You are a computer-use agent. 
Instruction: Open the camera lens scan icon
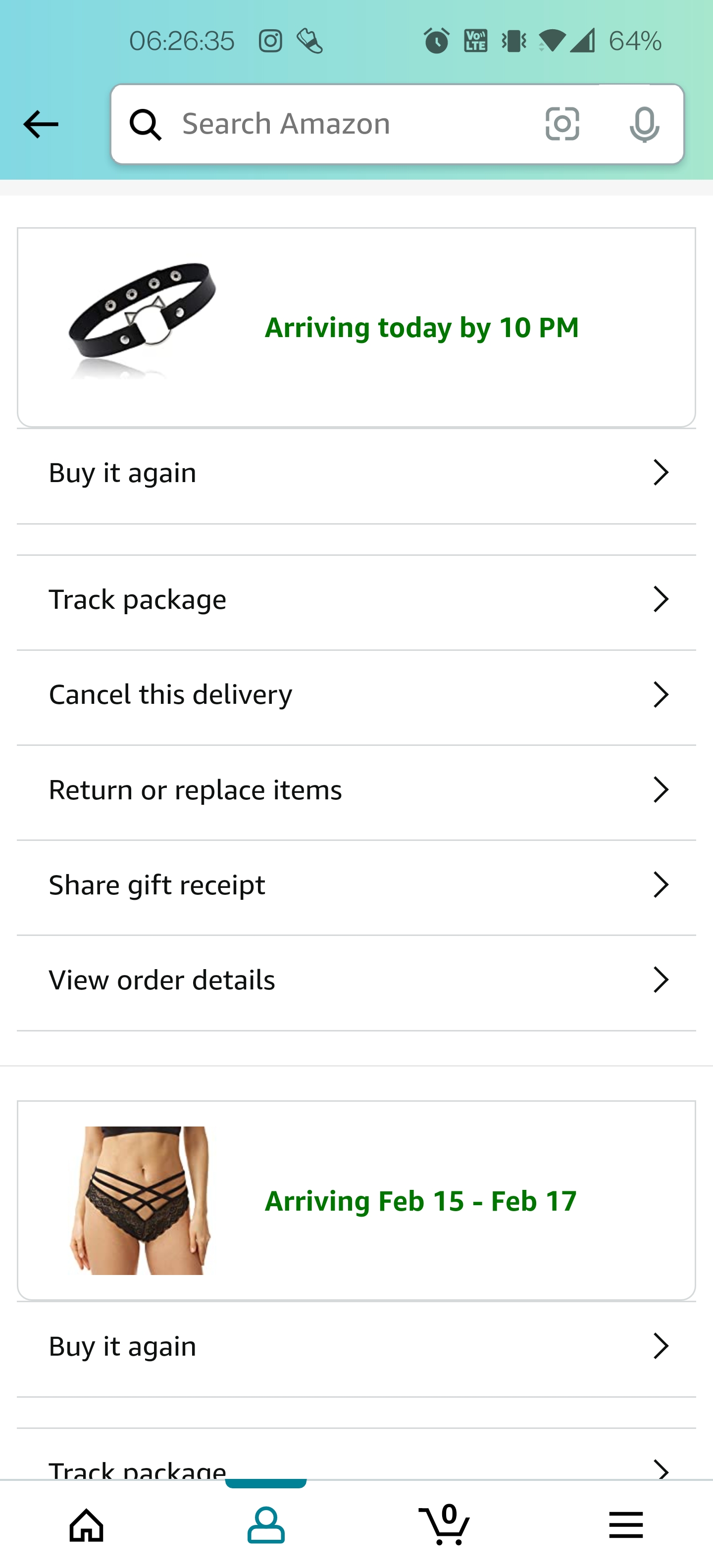pyautogui.click(x=562, y=124)
